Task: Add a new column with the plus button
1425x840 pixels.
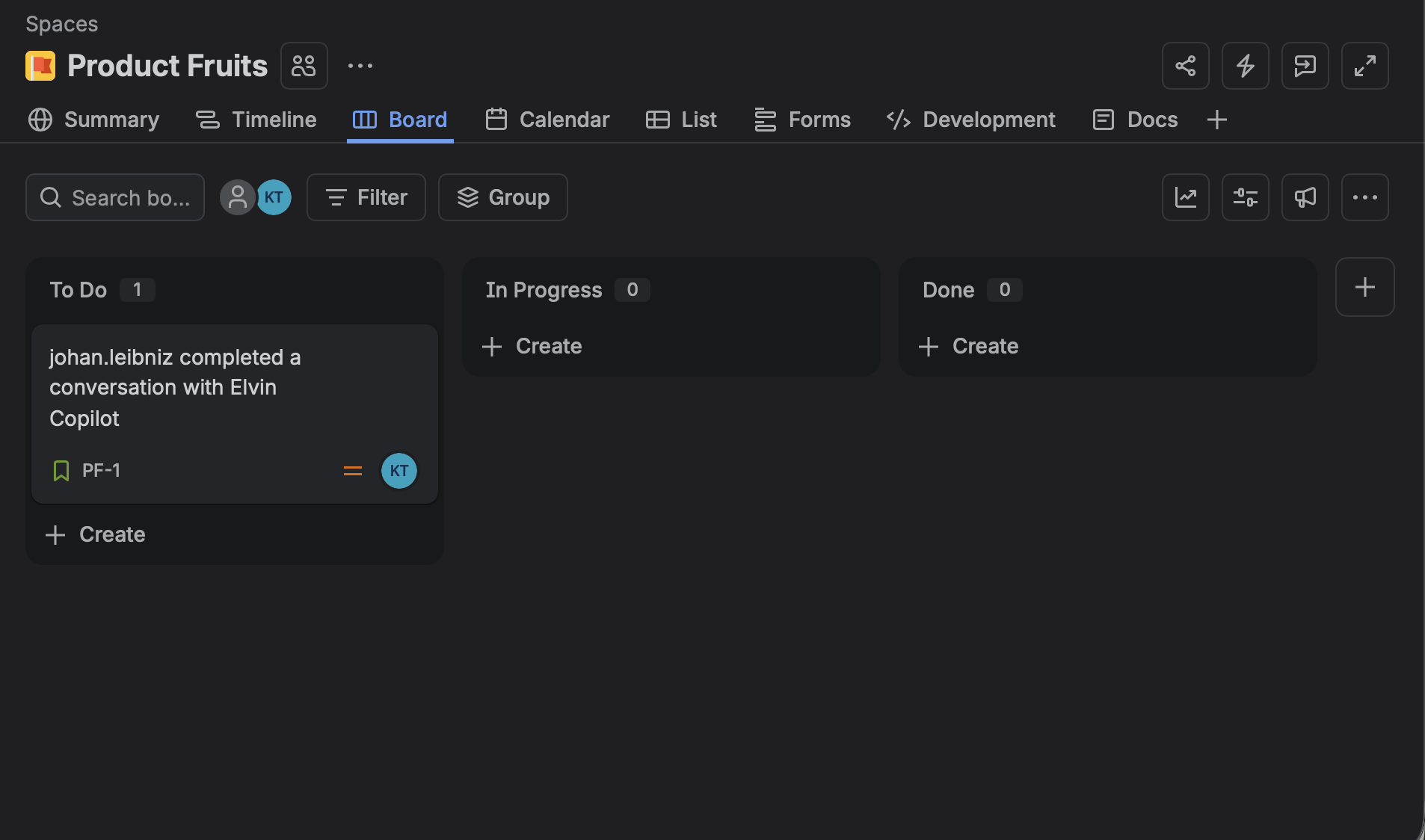Action: tap(1365, 287)
